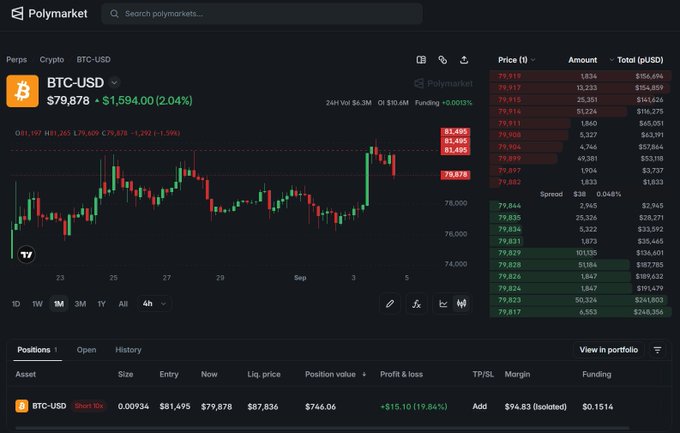Click the BTC-USD position row icon
The width and height of the screenshot is (680, 433).
point(22,406)
